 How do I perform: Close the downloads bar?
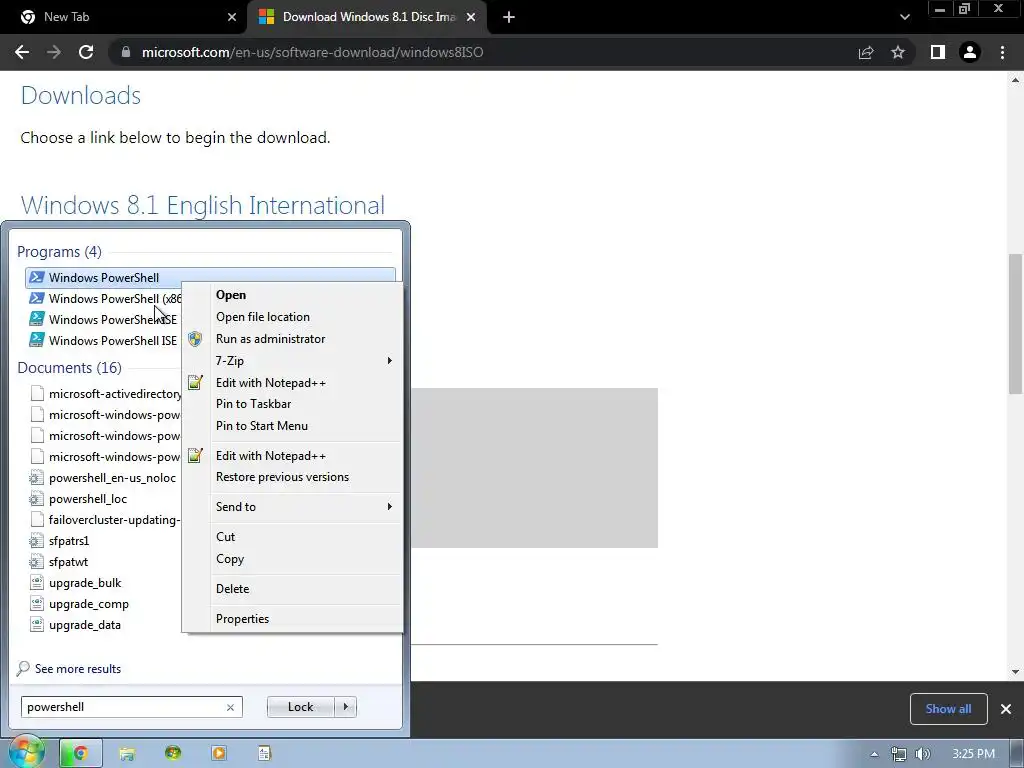click(x=1006, y=709)
